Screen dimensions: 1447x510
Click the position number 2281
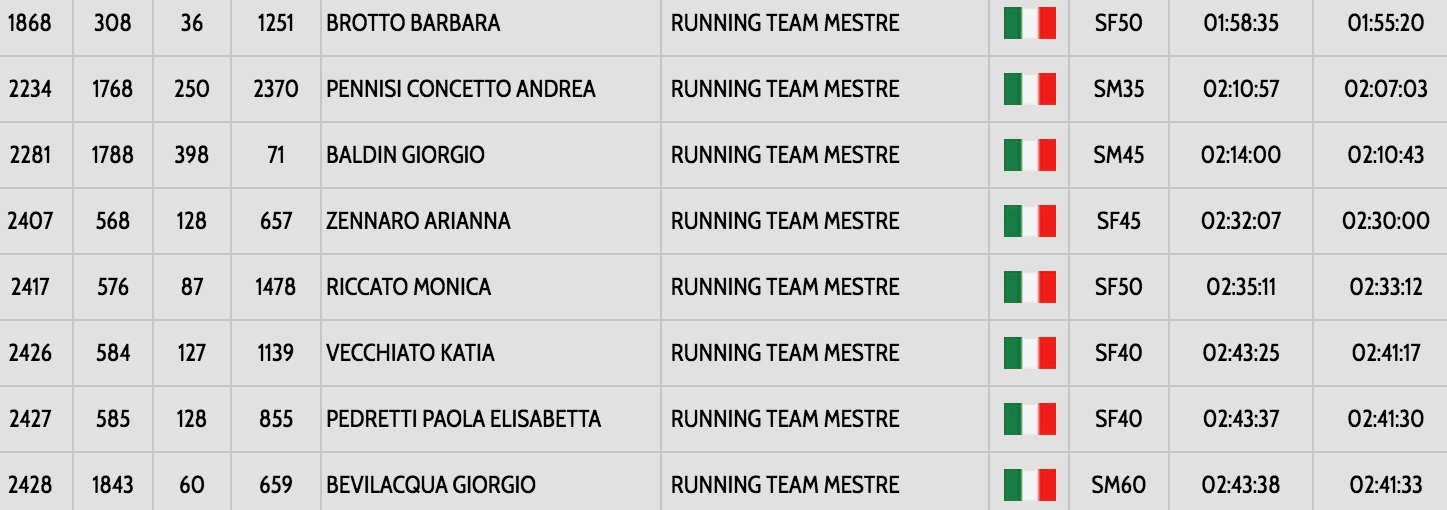33,155
